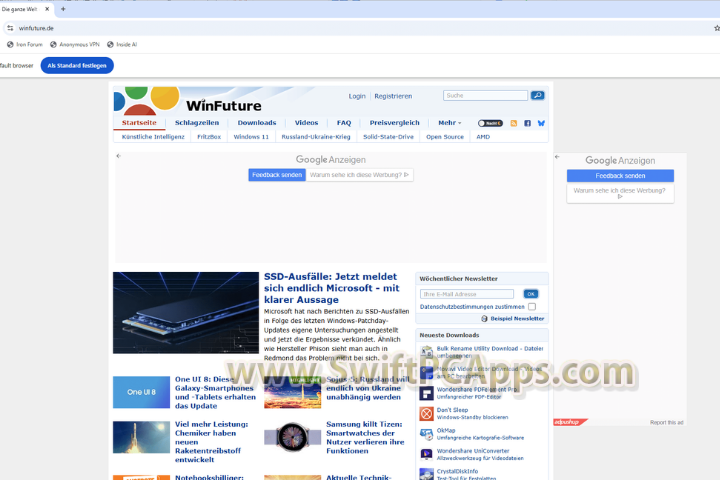Image resolution: width=720 pixels, height=480 pixels.
Task: Check Datenschutzbestimmungen zustimmen checkbox
Action: click(x=532, y=306)
